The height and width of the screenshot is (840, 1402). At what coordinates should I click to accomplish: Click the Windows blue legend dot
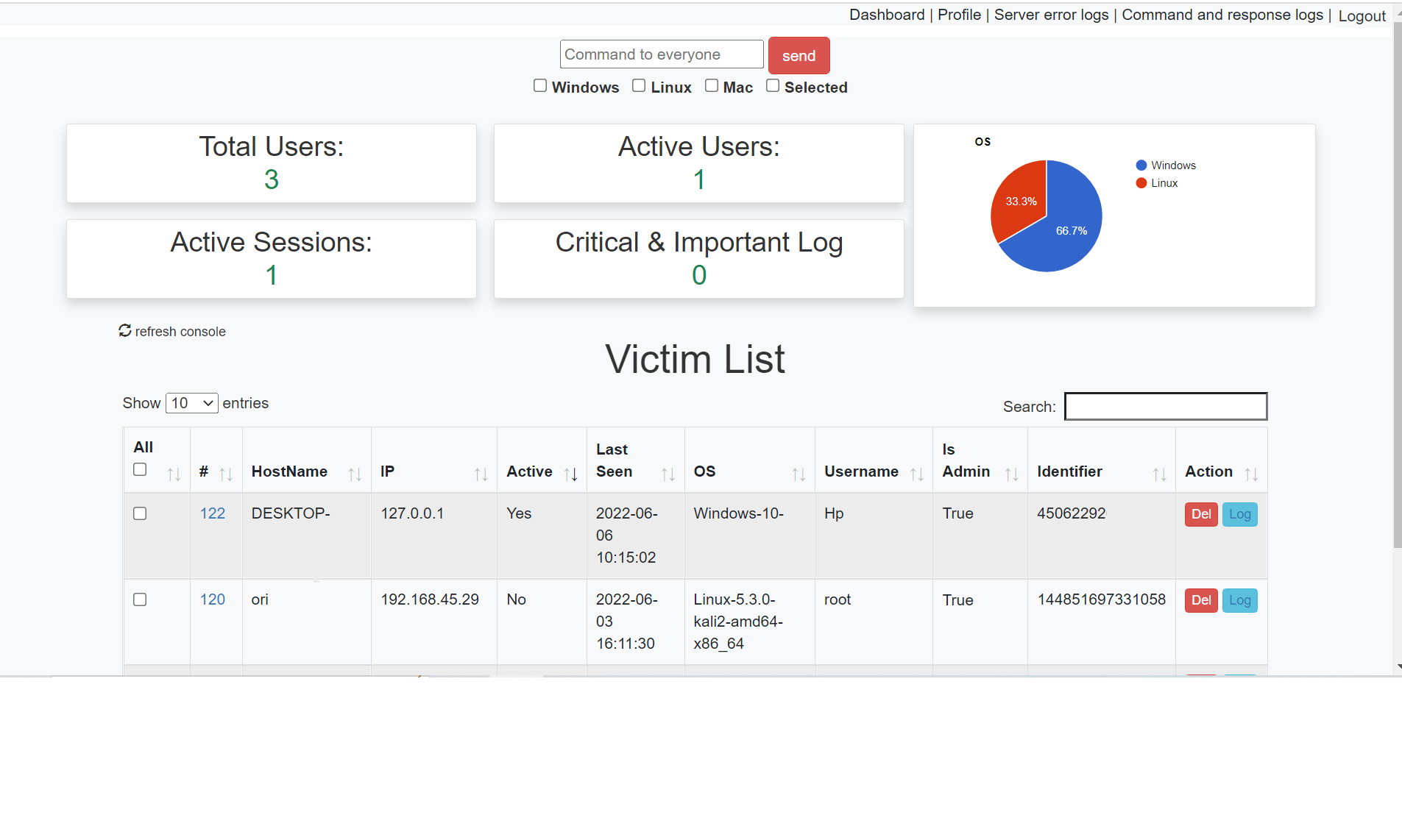click(x=1141, y=165)
